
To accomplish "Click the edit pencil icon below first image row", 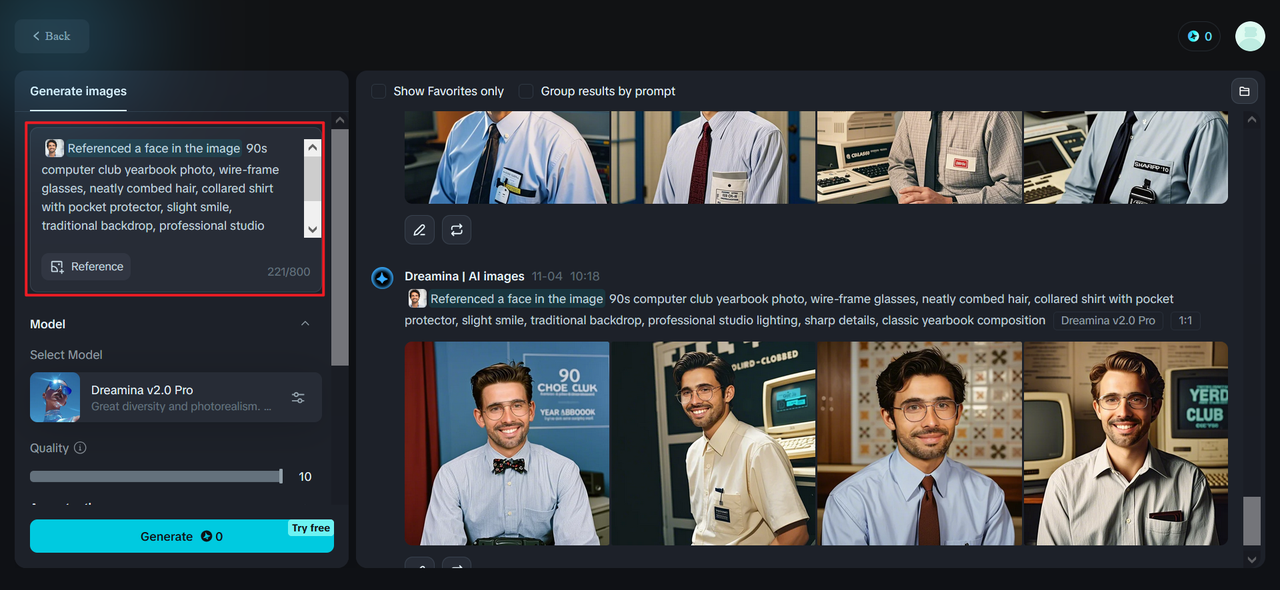I will coord(420,230).
